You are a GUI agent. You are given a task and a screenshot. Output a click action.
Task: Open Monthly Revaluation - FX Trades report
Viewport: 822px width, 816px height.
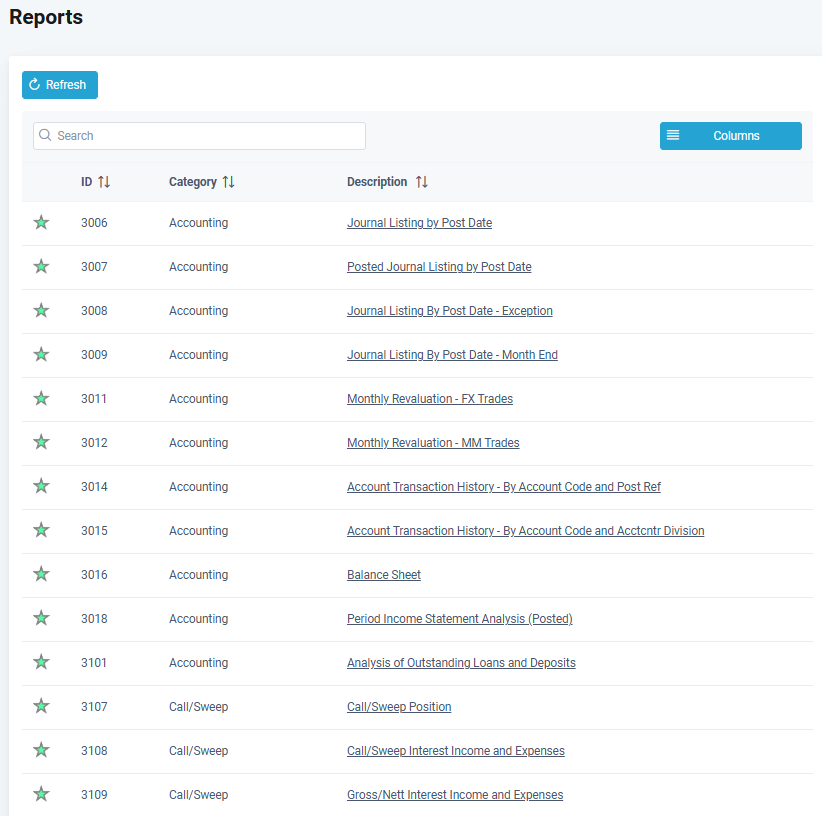tap(429, 399)
